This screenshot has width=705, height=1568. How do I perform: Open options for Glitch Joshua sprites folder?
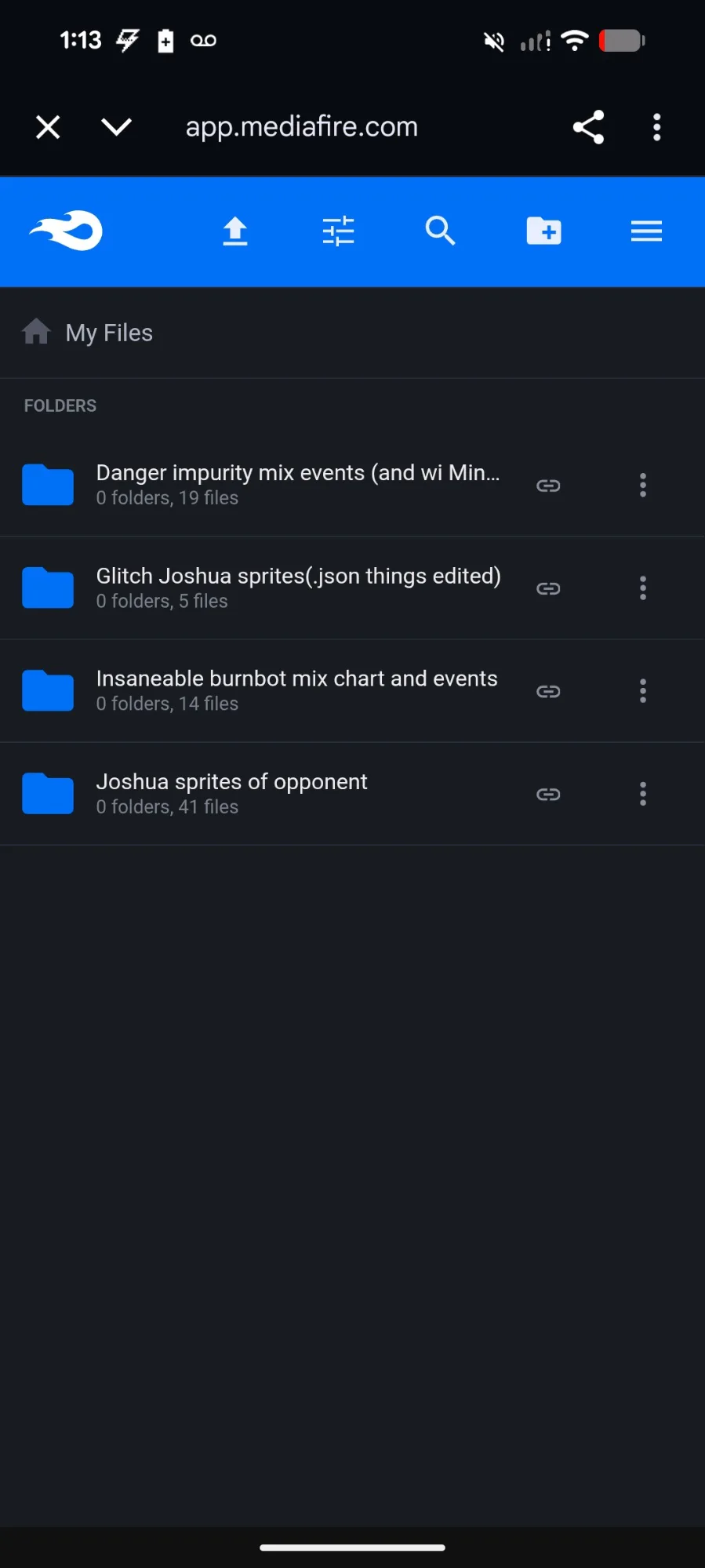click(643, 588)
